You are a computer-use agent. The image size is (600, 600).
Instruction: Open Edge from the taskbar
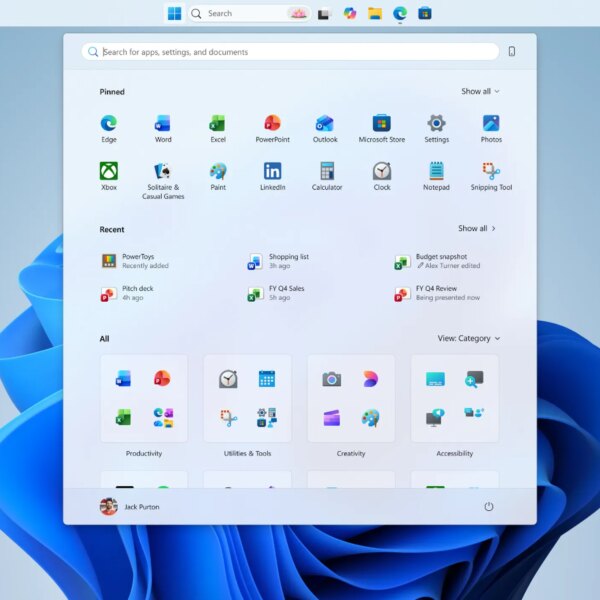400,13
